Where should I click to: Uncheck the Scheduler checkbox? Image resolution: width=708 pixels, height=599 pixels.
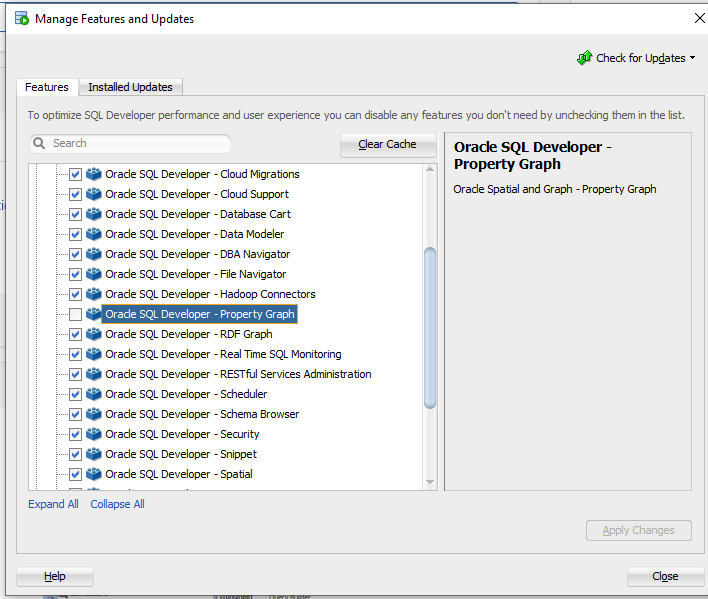point(75,394)
